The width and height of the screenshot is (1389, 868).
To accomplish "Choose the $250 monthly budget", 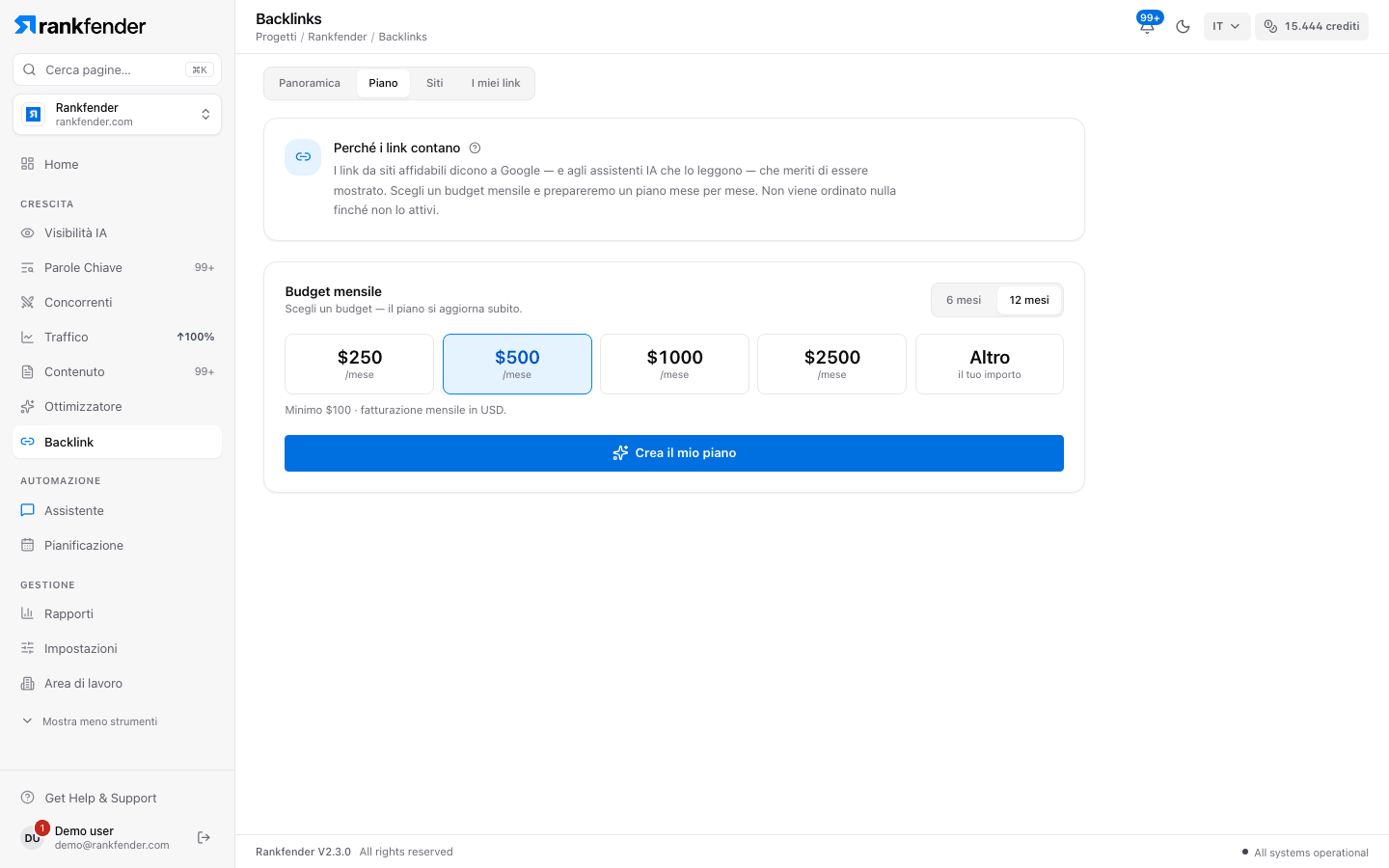I will 360,364.
